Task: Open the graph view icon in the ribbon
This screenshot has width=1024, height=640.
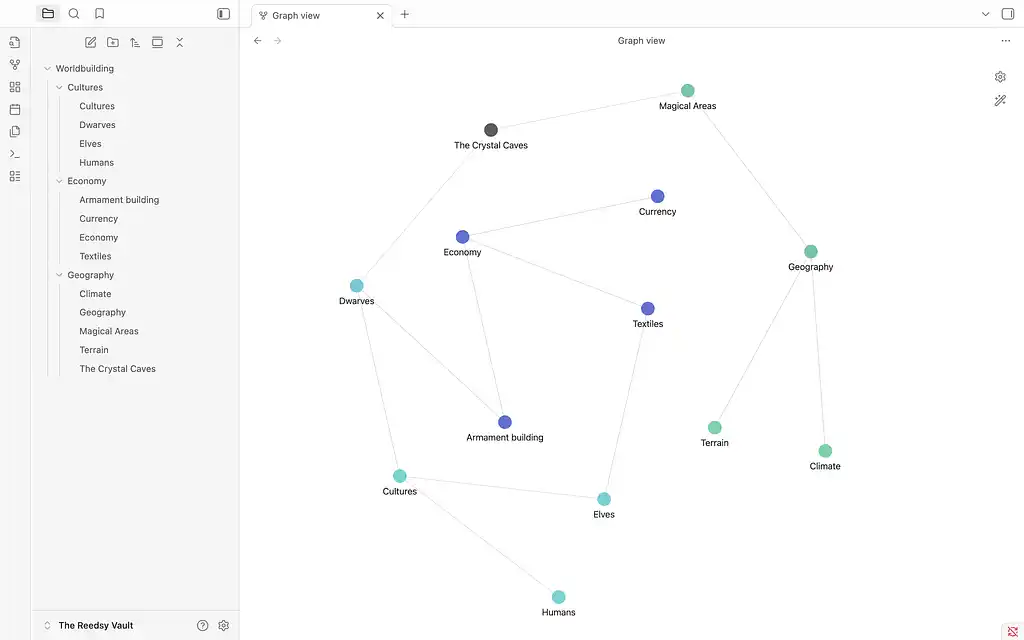Action: [x=14, y=64]
